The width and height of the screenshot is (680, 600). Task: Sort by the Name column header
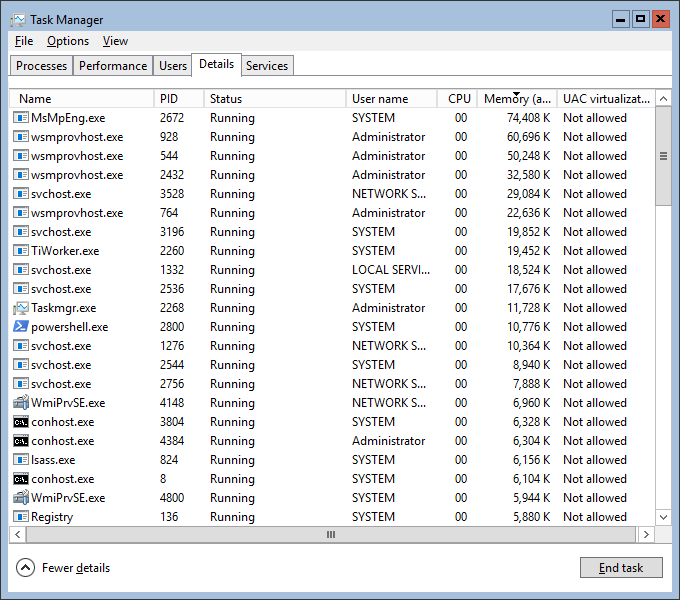(82, 99)
